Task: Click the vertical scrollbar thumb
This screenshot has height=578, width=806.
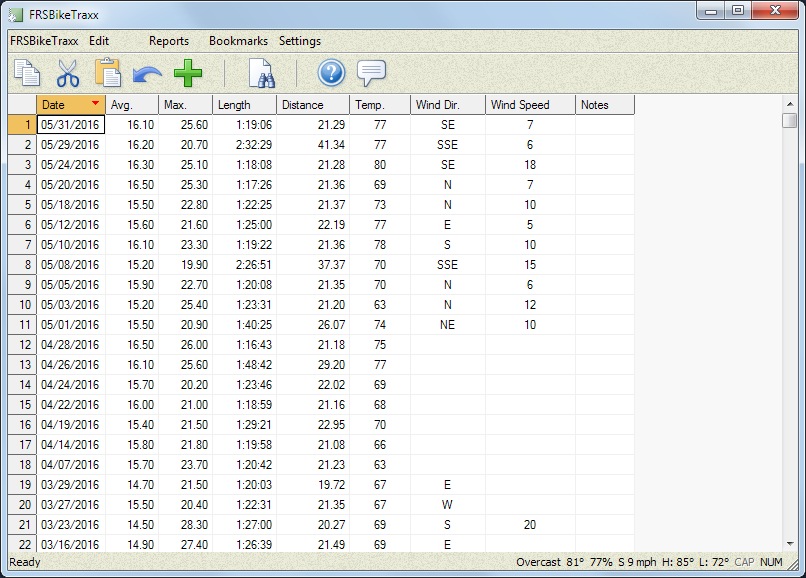Action: point(790,120)
